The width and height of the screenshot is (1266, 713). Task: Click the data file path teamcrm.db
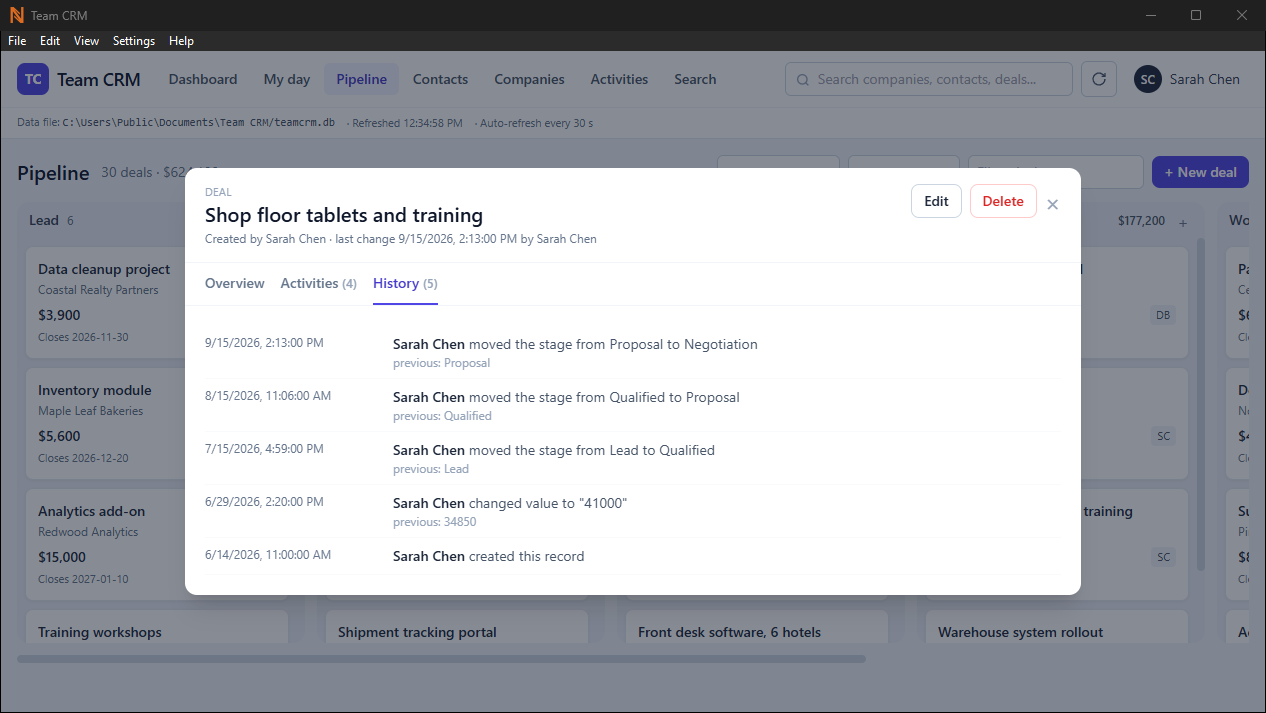(198, 123)
